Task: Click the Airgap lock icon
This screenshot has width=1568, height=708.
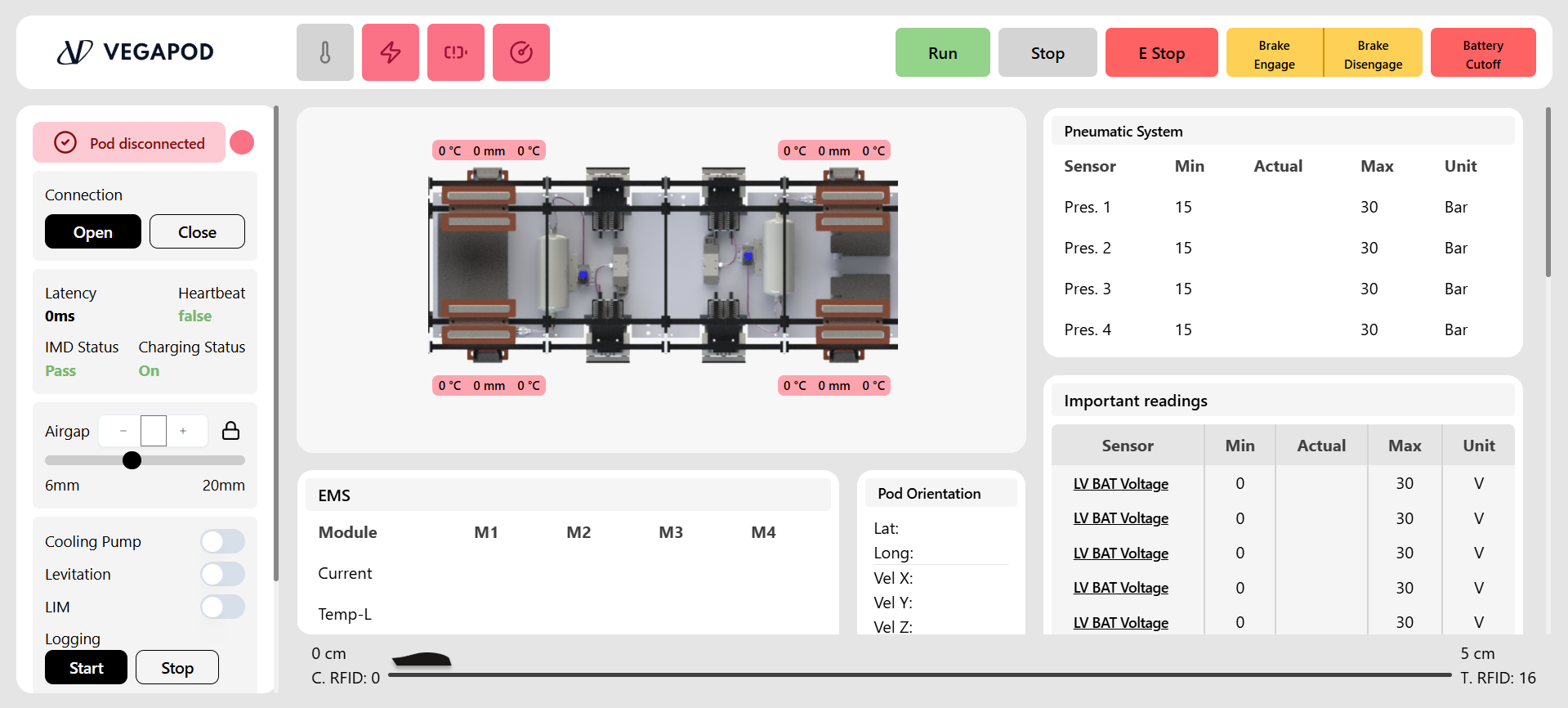Action: point(231,431)
